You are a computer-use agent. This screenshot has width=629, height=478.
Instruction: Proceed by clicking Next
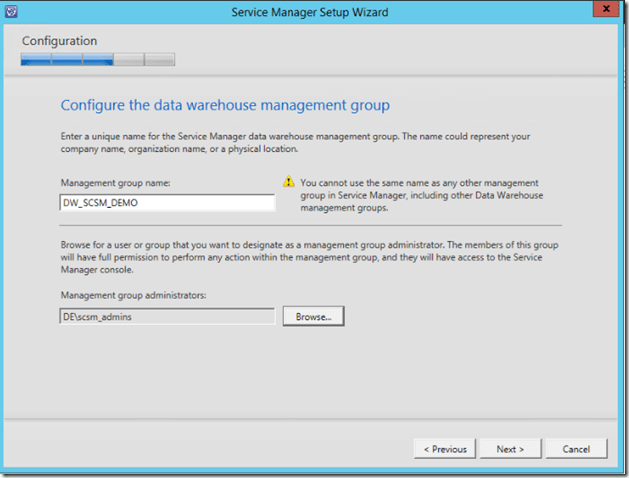[x=509, y=449]
